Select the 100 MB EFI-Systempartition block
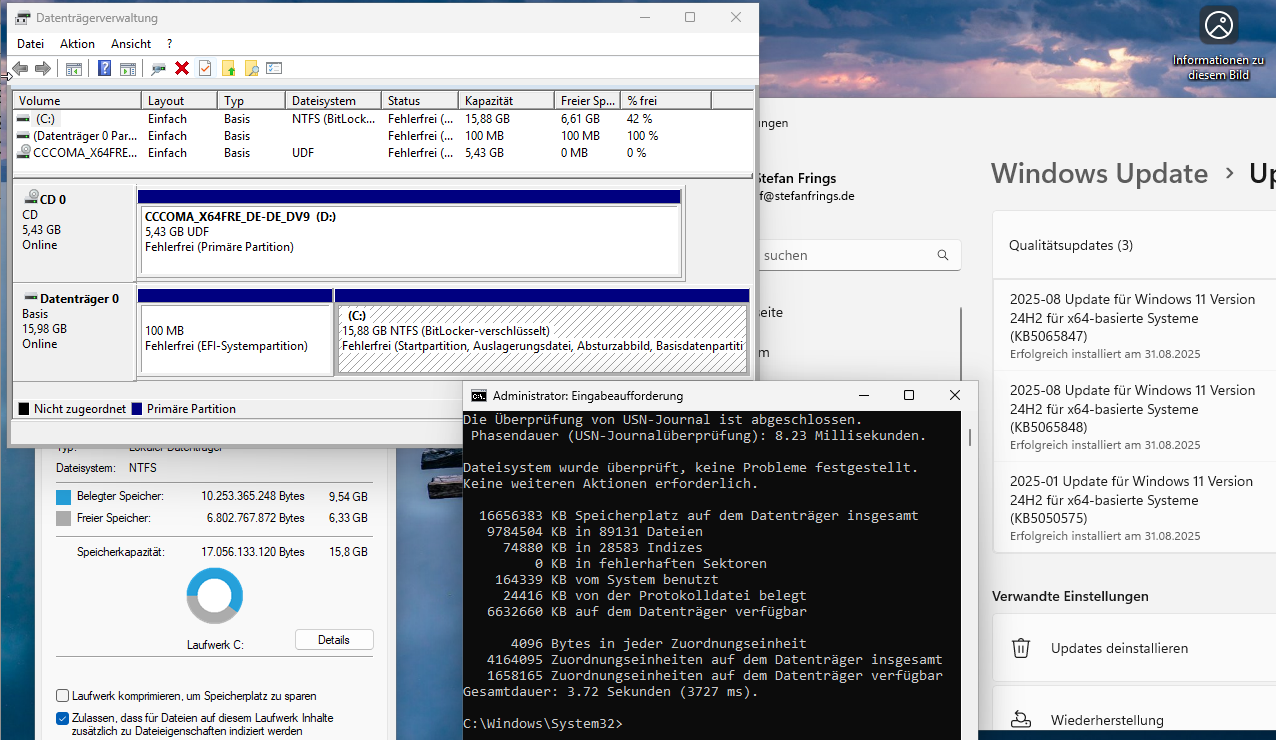This screenshot has height=740, width=1276. point(236,339)
